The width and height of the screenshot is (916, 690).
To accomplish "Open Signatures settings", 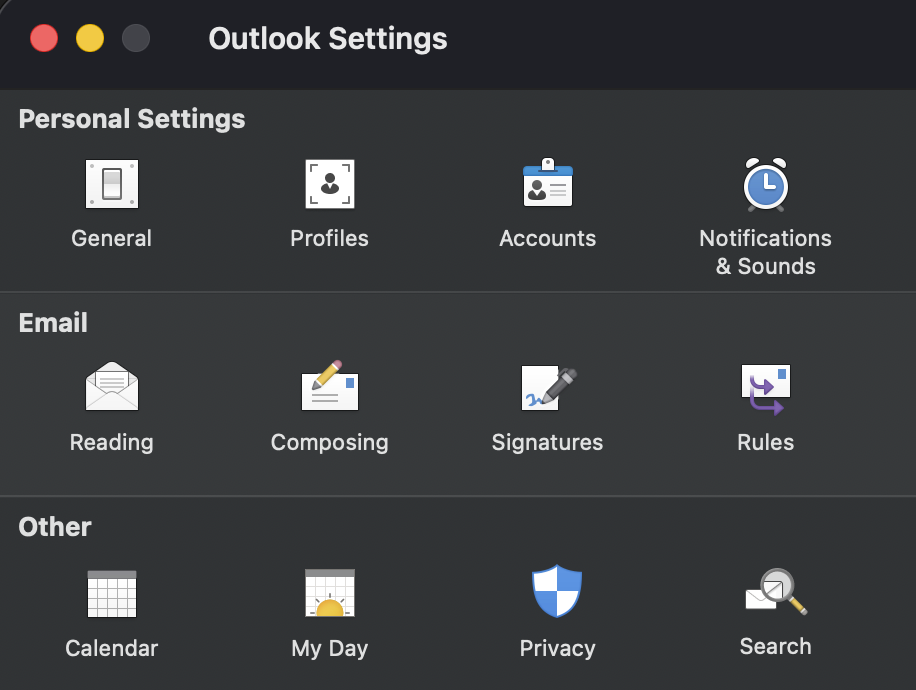I will coord(547,387).
